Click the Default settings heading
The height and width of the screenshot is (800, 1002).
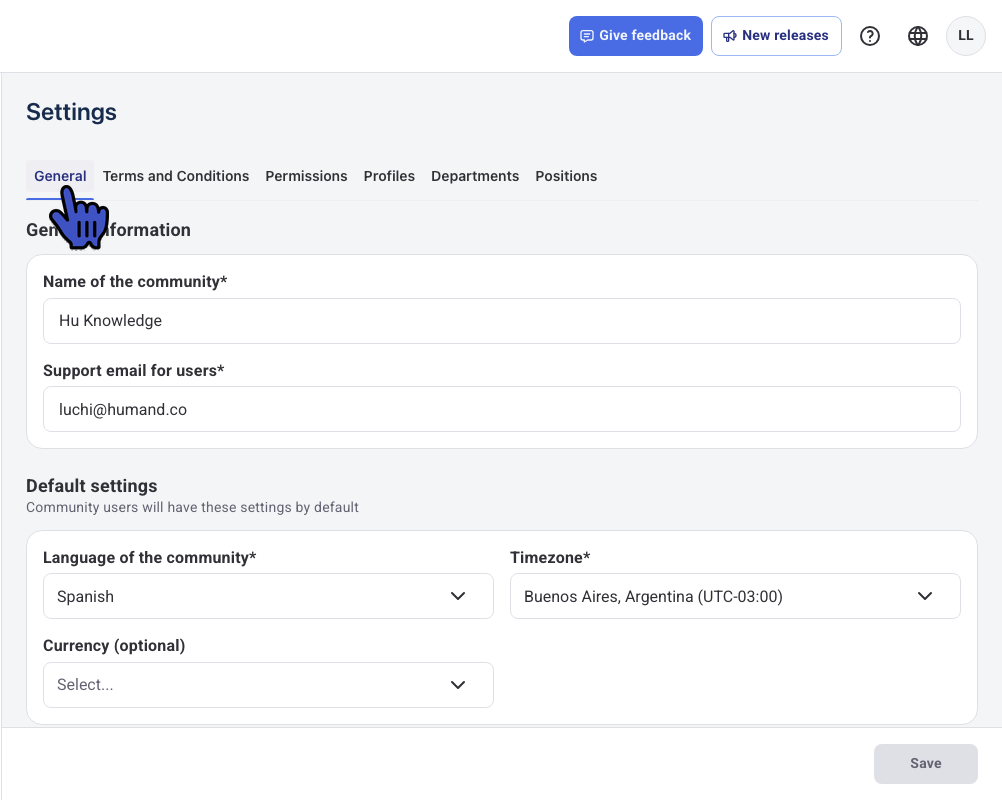(91, 486)
